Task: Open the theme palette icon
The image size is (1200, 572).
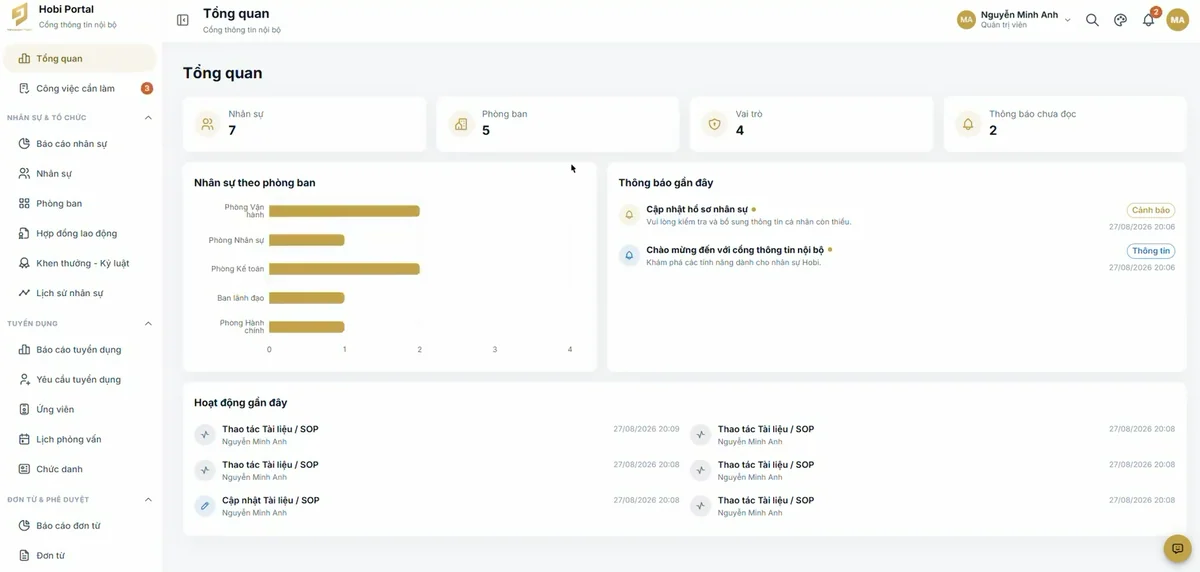Action: (x=1120, y=20)
